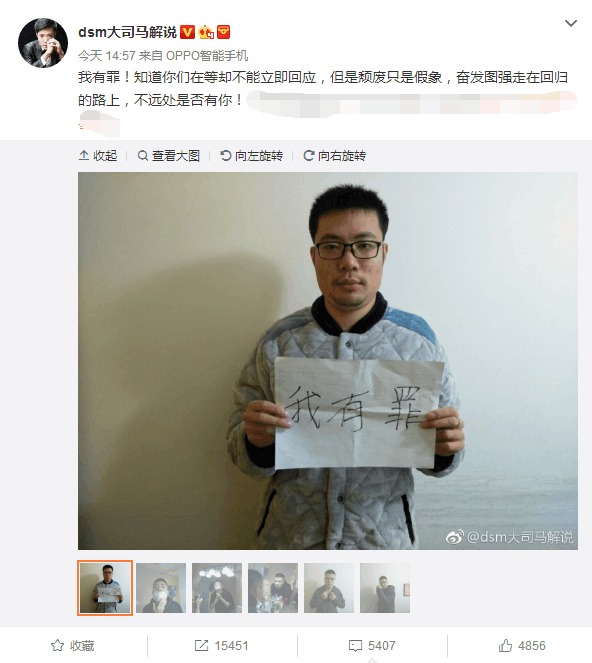This screenshot has width=592, height=663.
Task: Toggle 收藏 star to favorite post
Action: point(73,646)
